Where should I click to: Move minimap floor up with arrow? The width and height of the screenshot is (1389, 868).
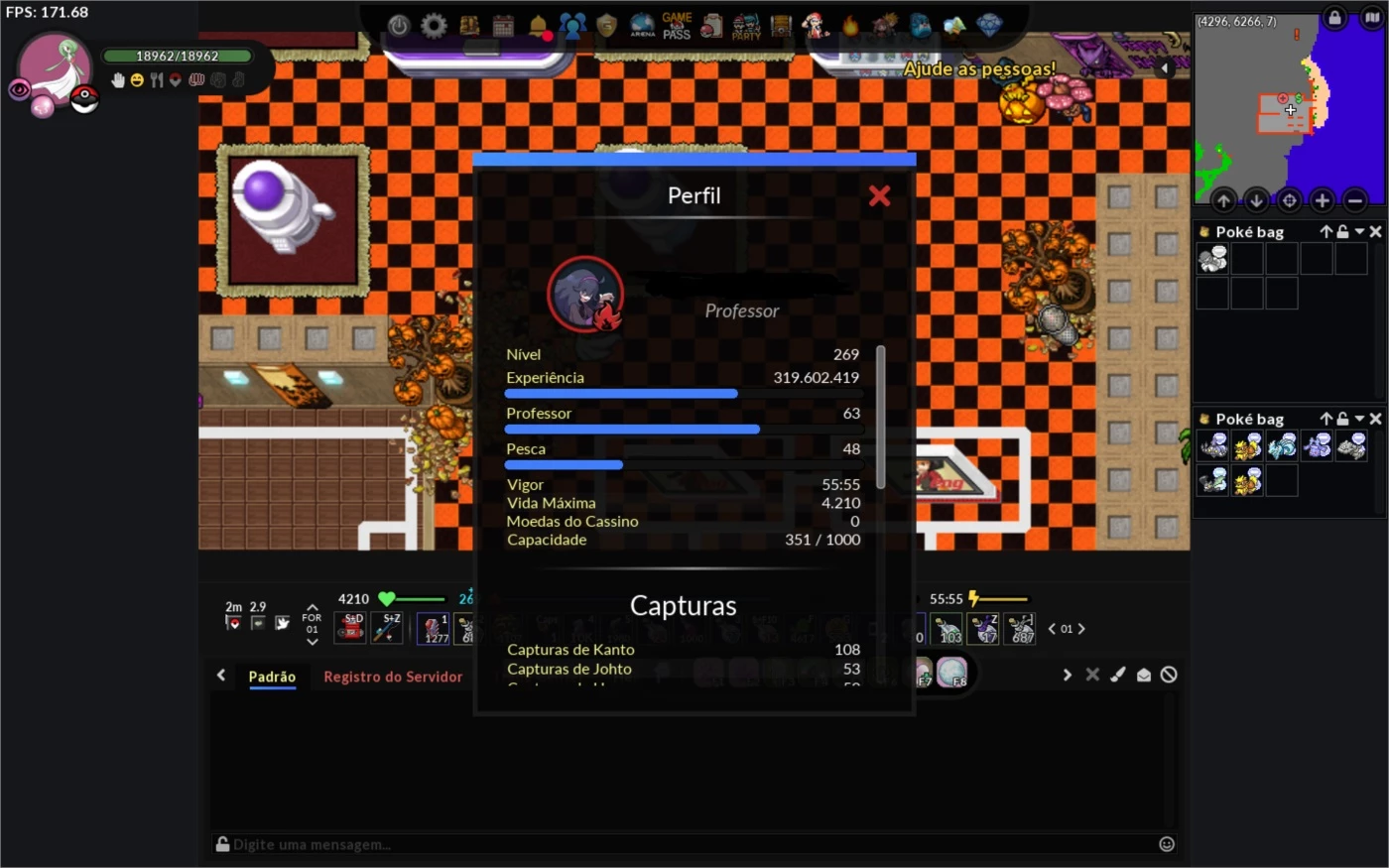pos(1223,200)
